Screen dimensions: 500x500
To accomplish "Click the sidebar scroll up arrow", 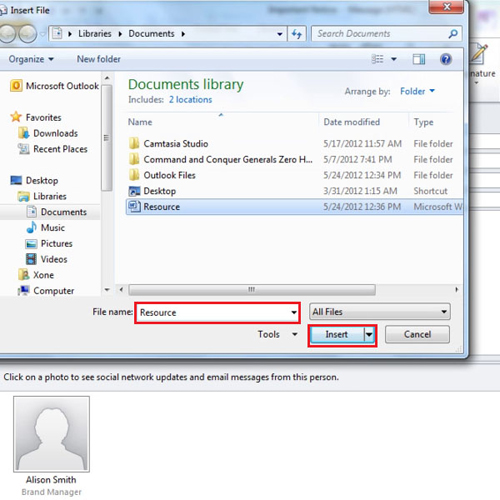I will point(107,78).
